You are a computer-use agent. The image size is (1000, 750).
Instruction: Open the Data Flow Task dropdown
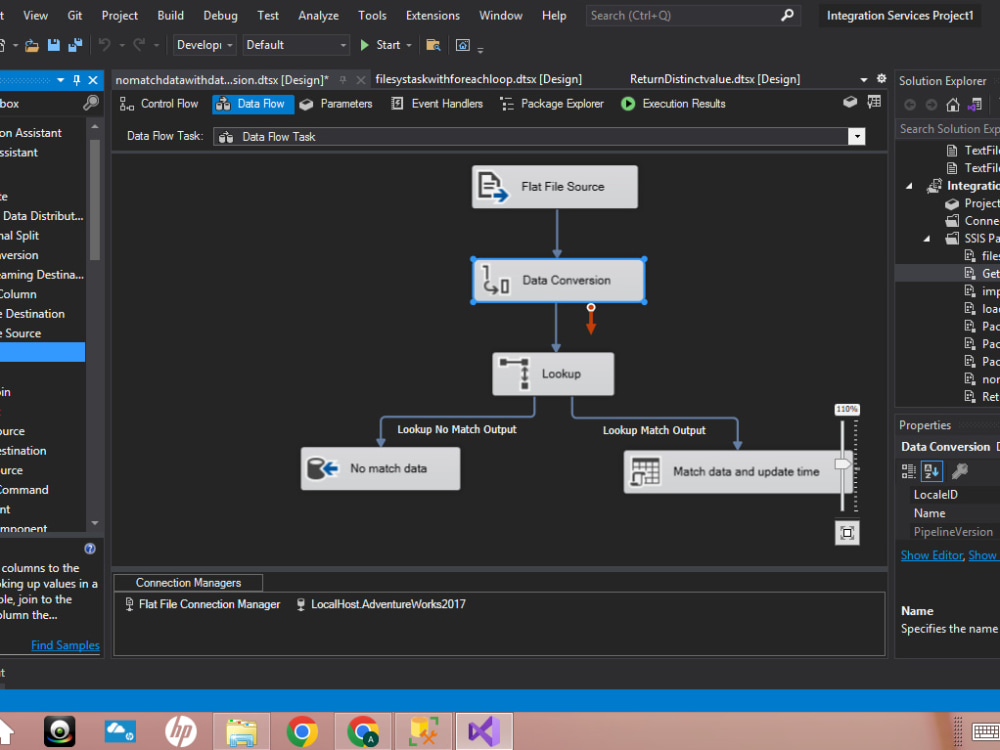[858, 136]
